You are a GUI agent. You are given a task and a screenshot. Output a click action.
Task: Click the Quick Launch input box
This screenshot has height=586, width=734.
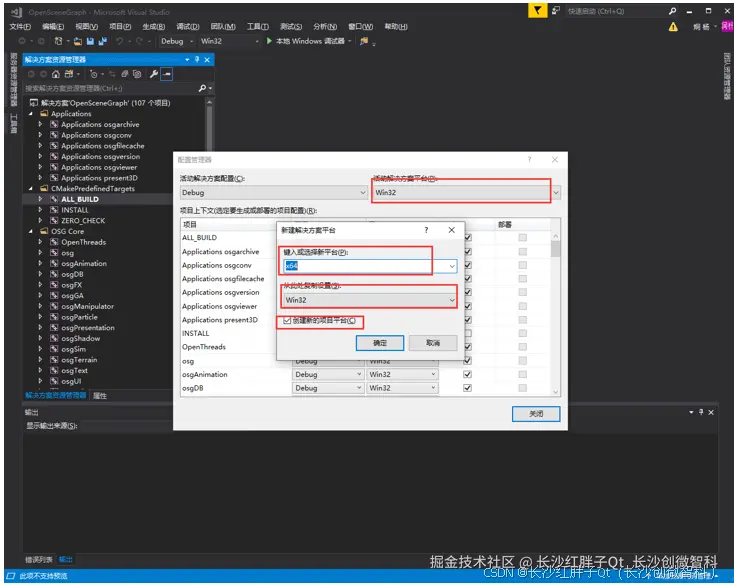pyautogui.click(x=616, y=11)
